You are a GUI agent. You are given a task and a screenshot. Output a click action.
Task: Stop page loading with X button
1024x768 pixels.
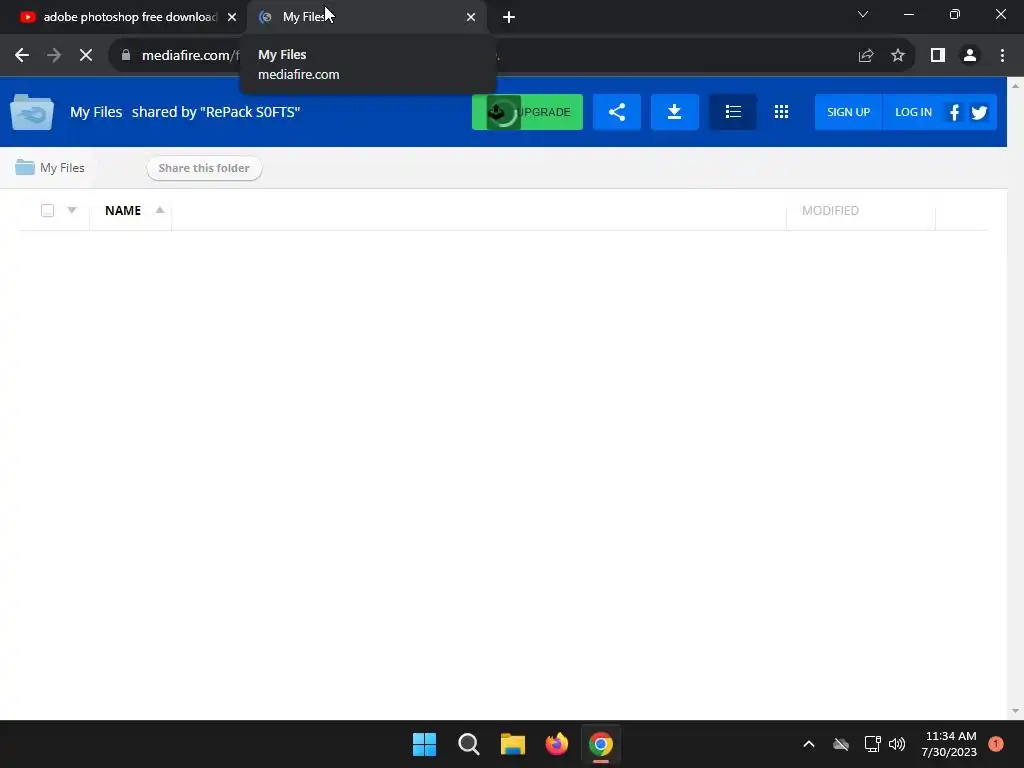coord(86,56)
